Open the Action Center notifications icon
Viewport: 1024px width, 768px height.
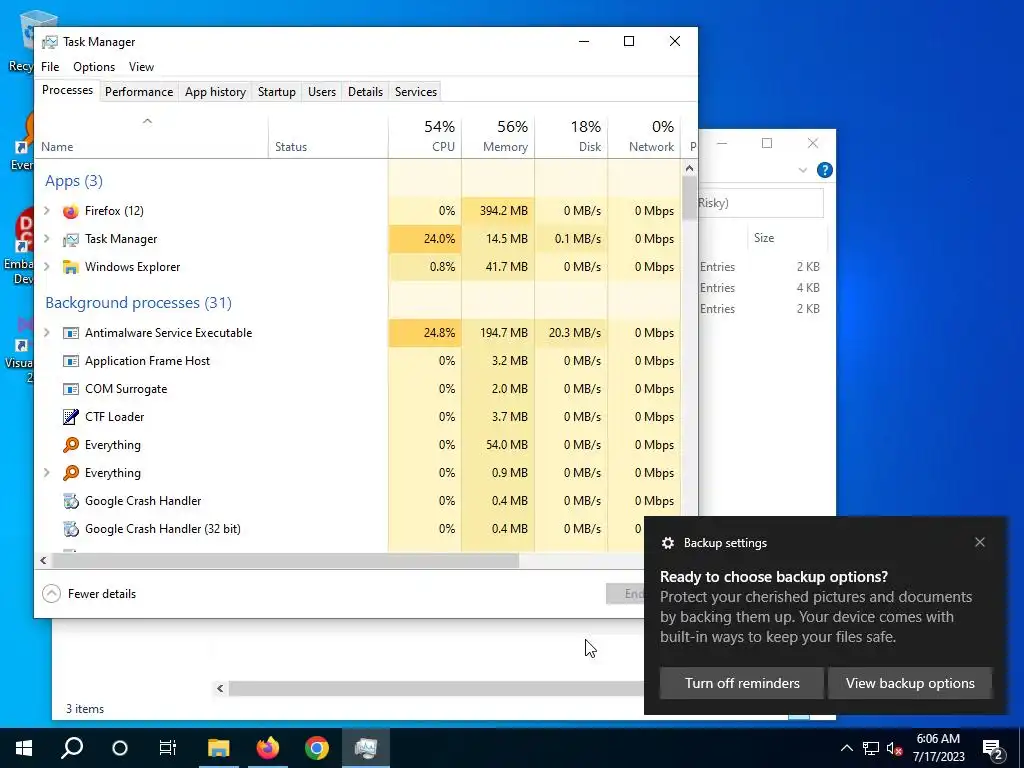point(993,748)
